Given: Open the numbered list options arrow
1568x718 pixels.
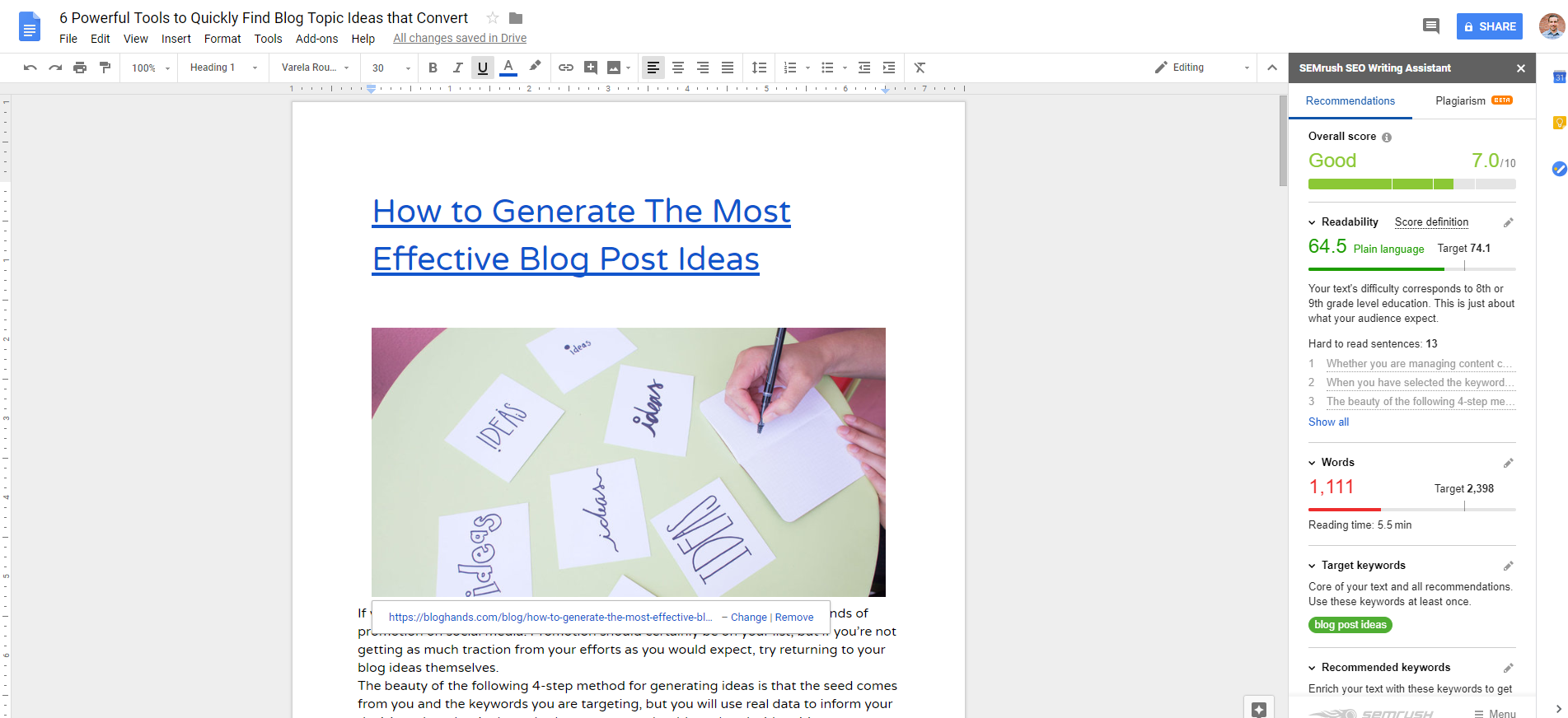Looking at the screenshot, I should coord(807,68).
